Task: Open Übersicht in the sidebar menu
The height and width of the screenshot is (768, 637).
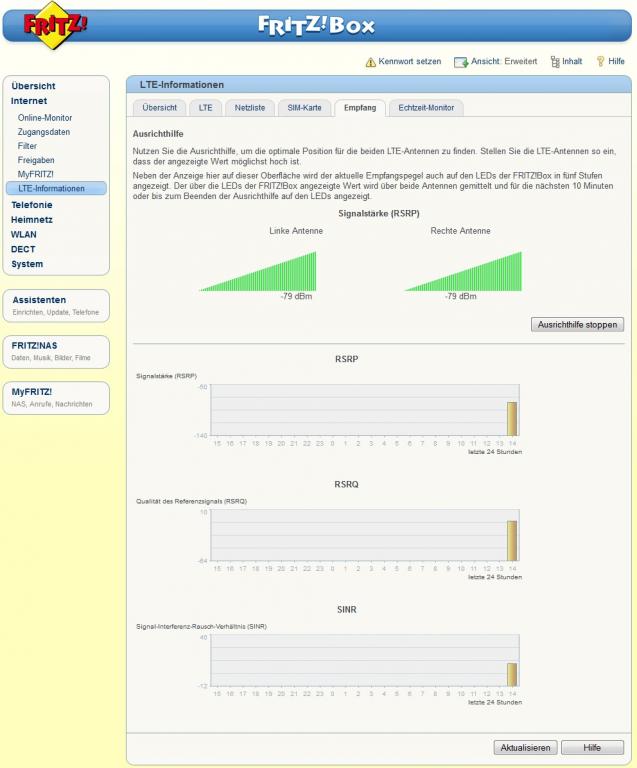Action: [33, 86]
